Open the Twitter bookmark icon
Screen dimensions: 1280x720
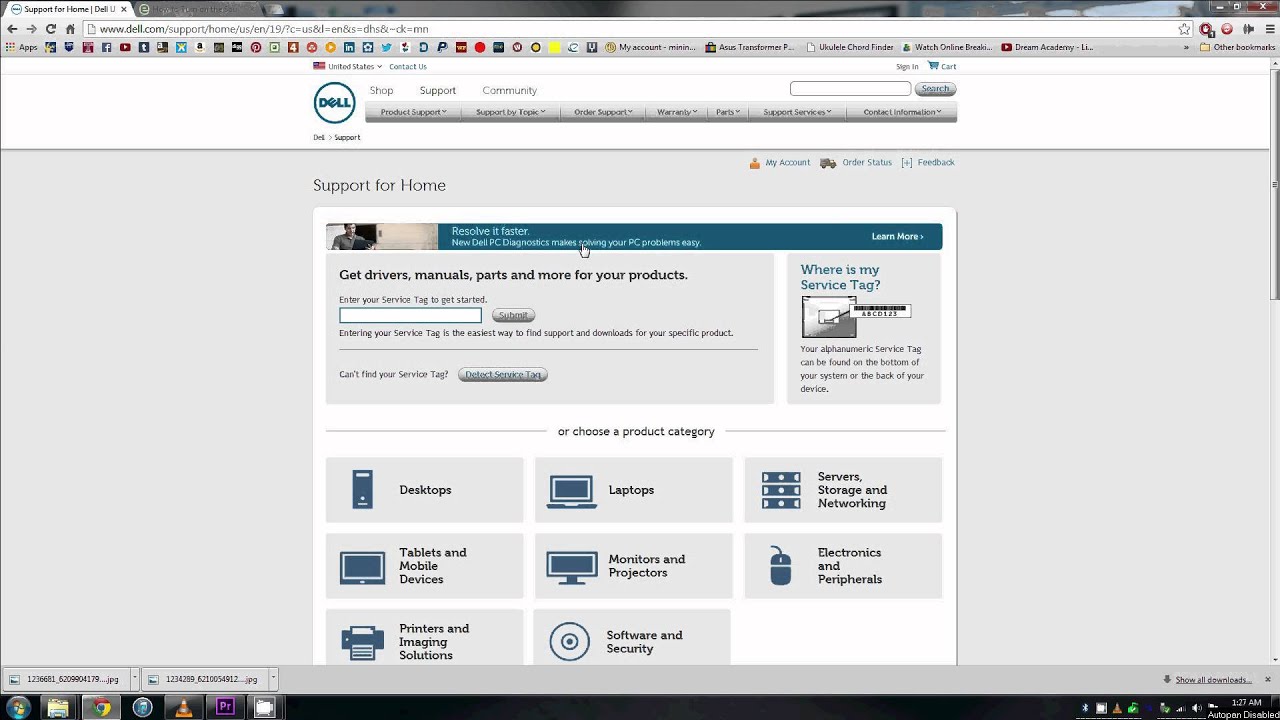(x=386, y=47)
